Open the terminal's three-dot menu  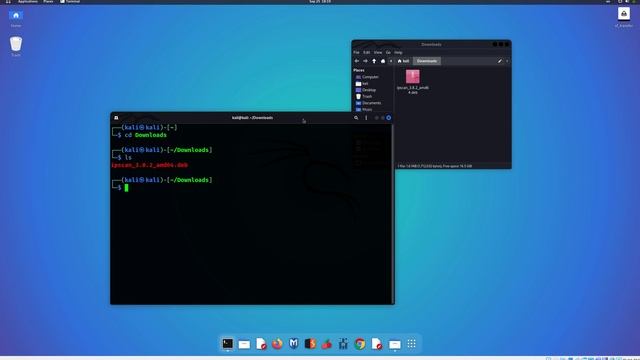[x=366, y=118]
